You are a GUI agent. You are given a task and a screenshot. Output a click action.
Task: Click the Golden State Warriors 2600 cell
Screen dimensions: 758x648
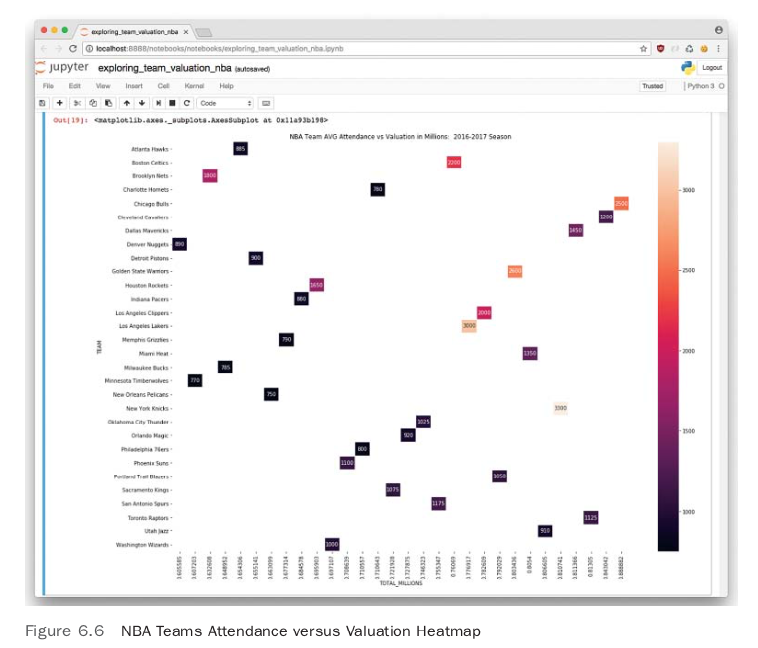point(515,271)
